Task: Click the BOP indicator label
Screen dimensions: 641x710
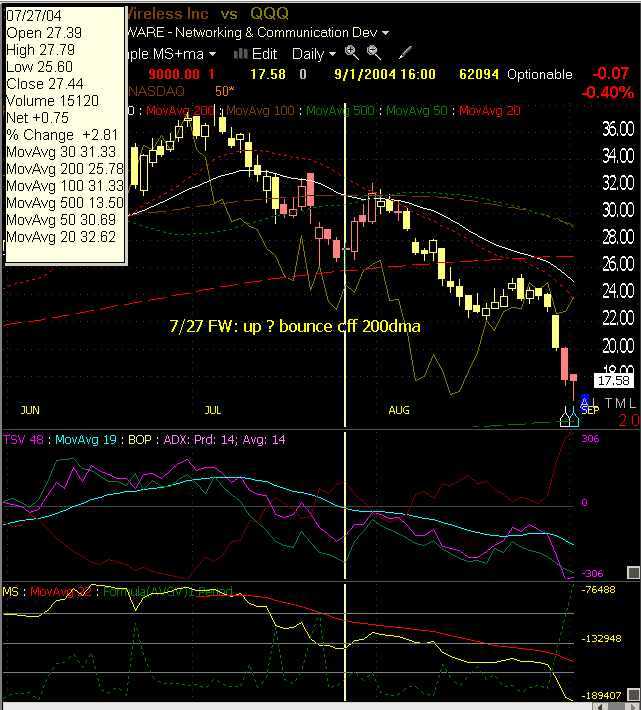Action: 139,439
